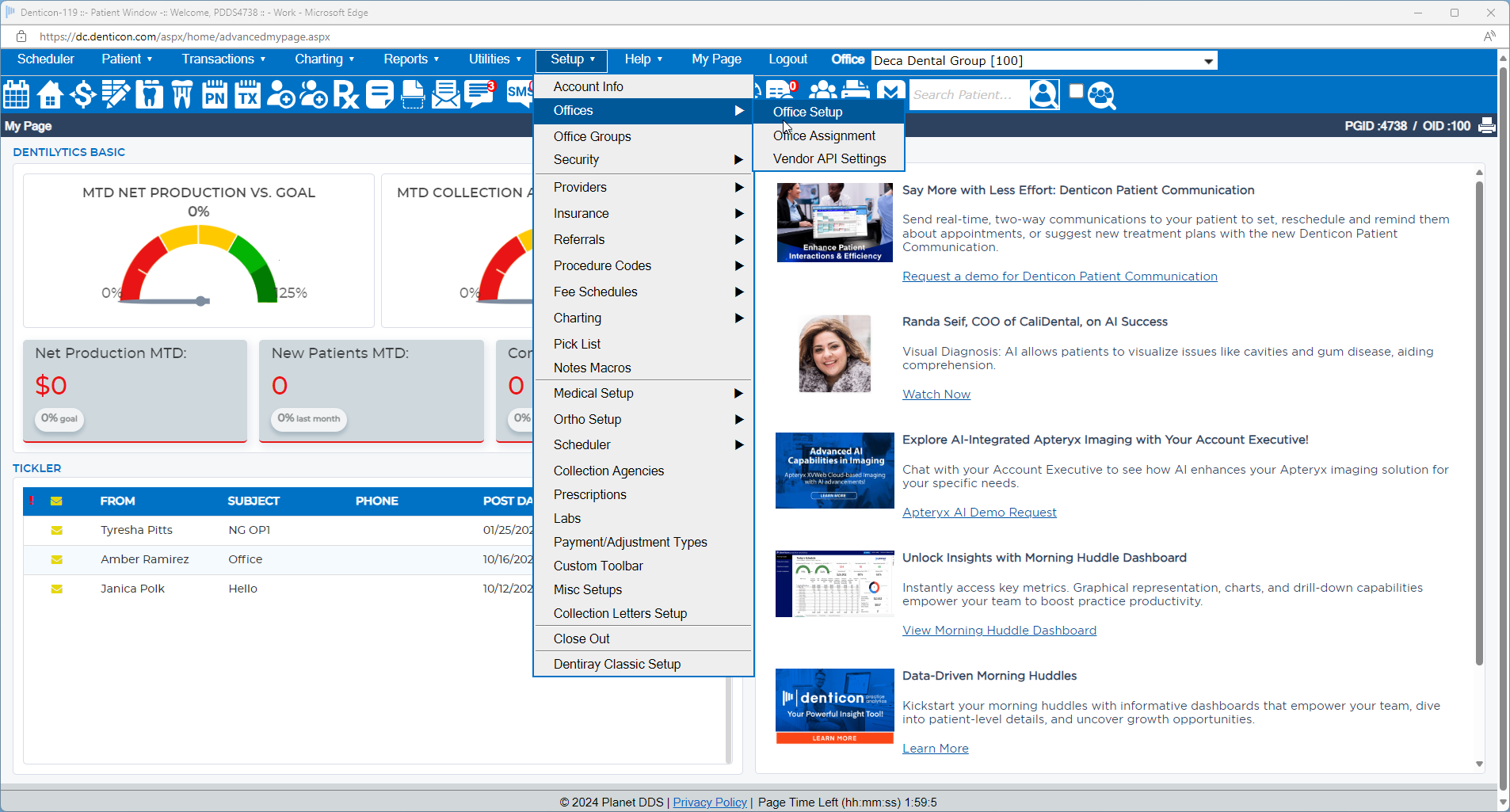Expand the Transactions menu dropdown
1510x812 pixels.
point(223,59)
